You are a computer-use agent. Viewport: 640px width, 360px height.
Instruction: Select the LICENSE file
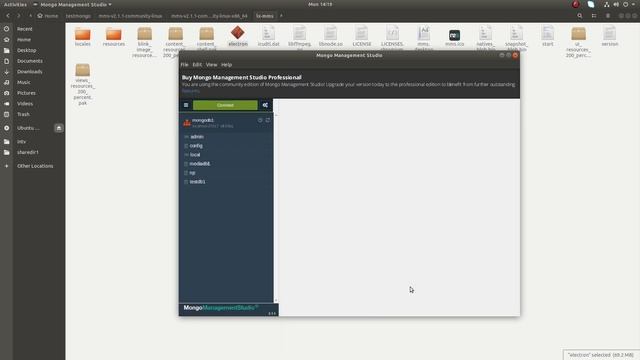pyautogui.click(x=362, y=36)
